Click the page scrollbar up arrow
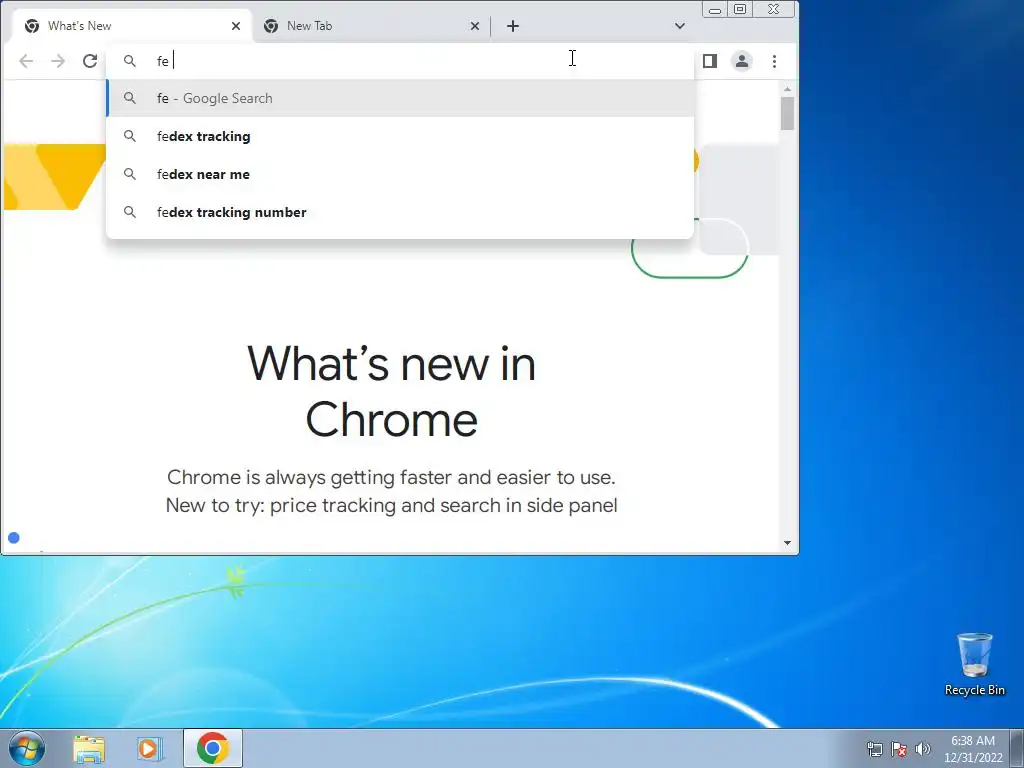The width and height of the screenshot is (1024, 768). pyautogui.click(x=787, y=88)
